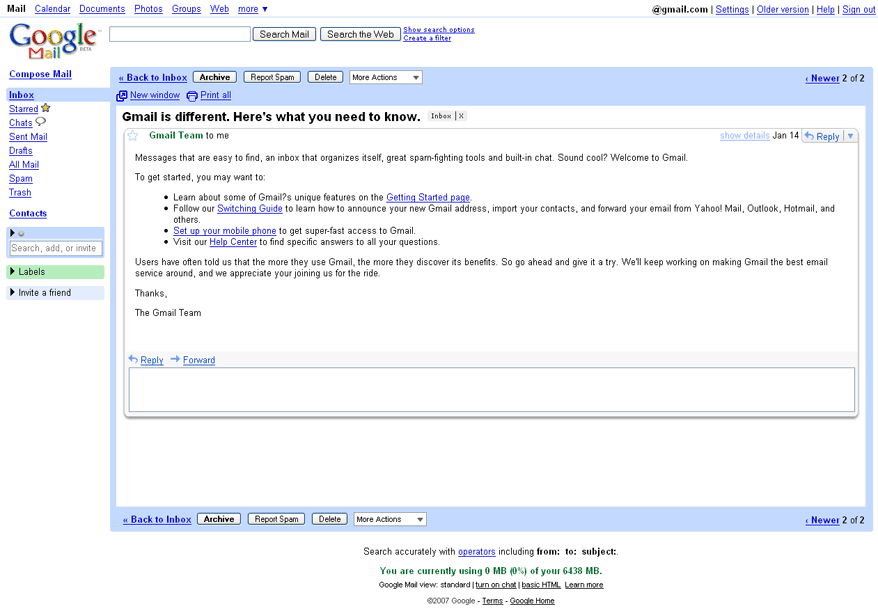Remove the Inbox label with the x
The height and width of the screenshot is (611, 878).
tap(461, 116)
